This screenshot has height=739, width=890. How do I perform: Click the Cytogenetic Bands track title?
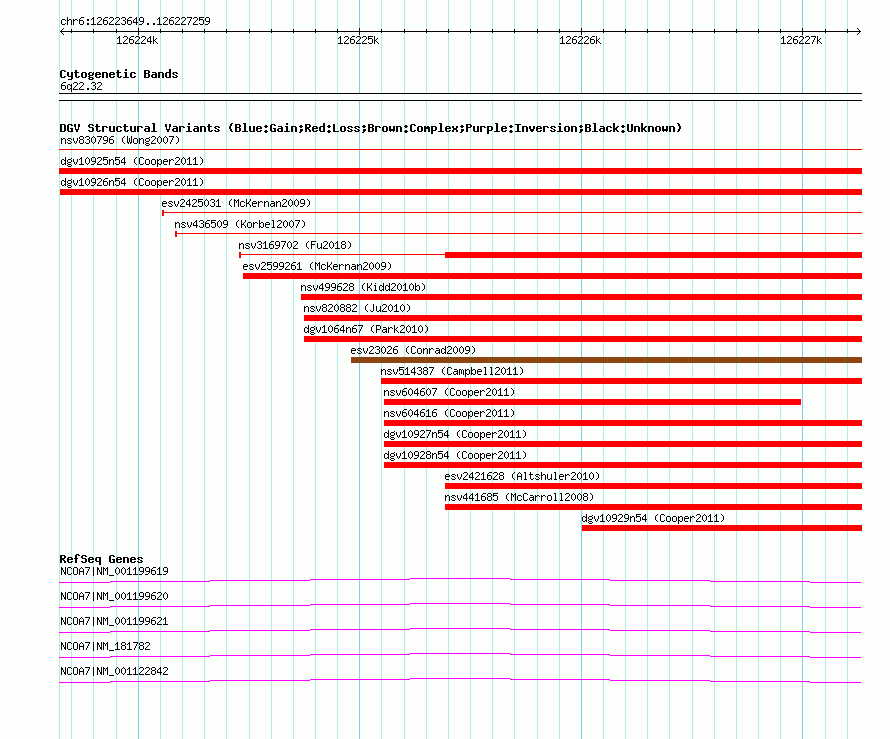click(119, 74)
